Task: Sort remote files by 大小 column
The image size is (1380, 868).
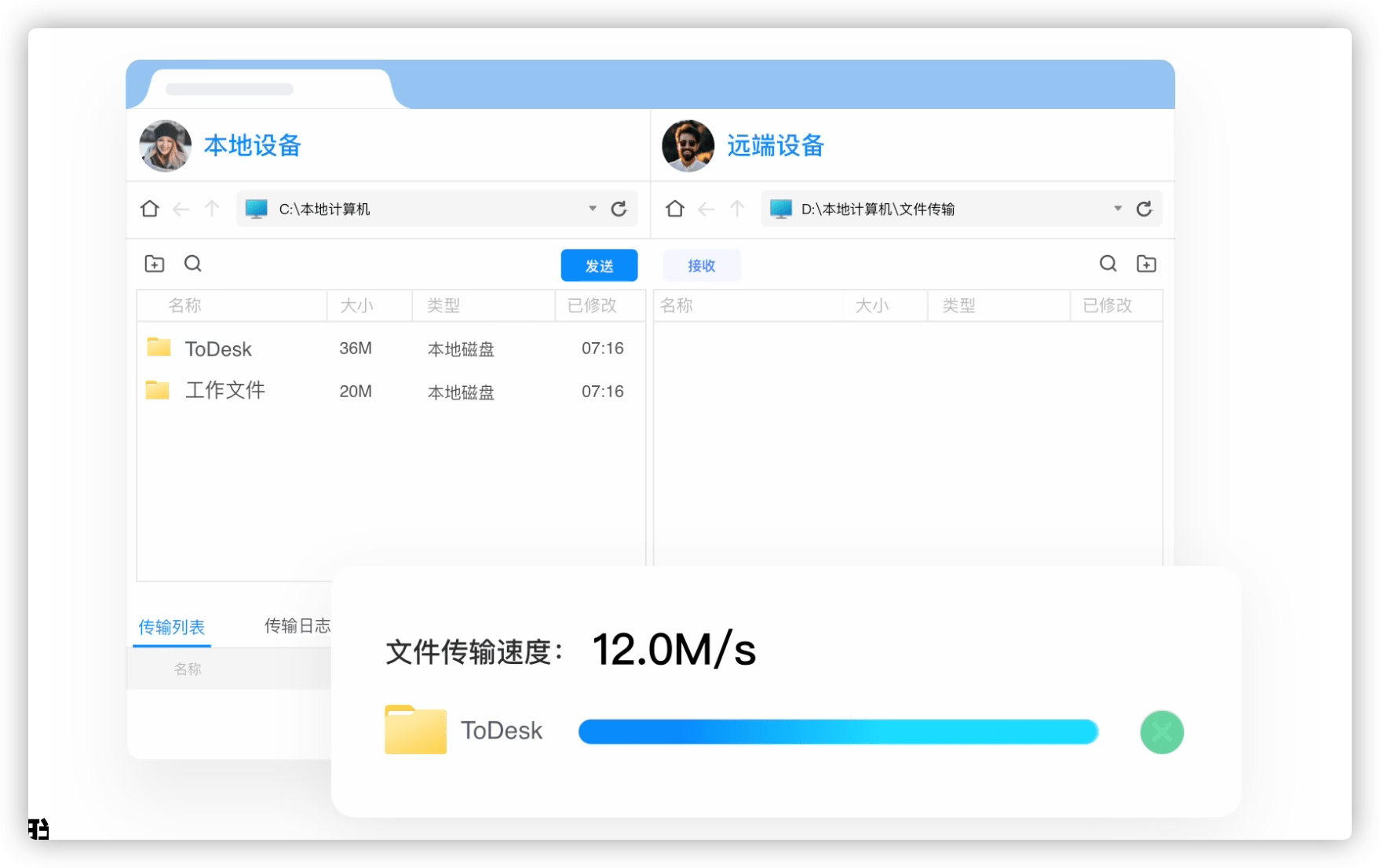Action: (x=872, y=306)
